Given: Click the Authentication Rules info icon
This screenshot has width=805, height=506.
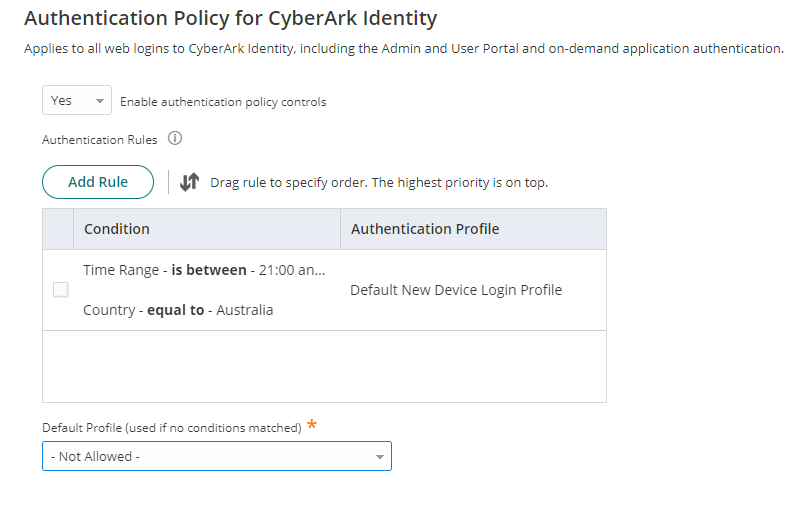Looking at the screenshot, I should (x=175, y=139).
